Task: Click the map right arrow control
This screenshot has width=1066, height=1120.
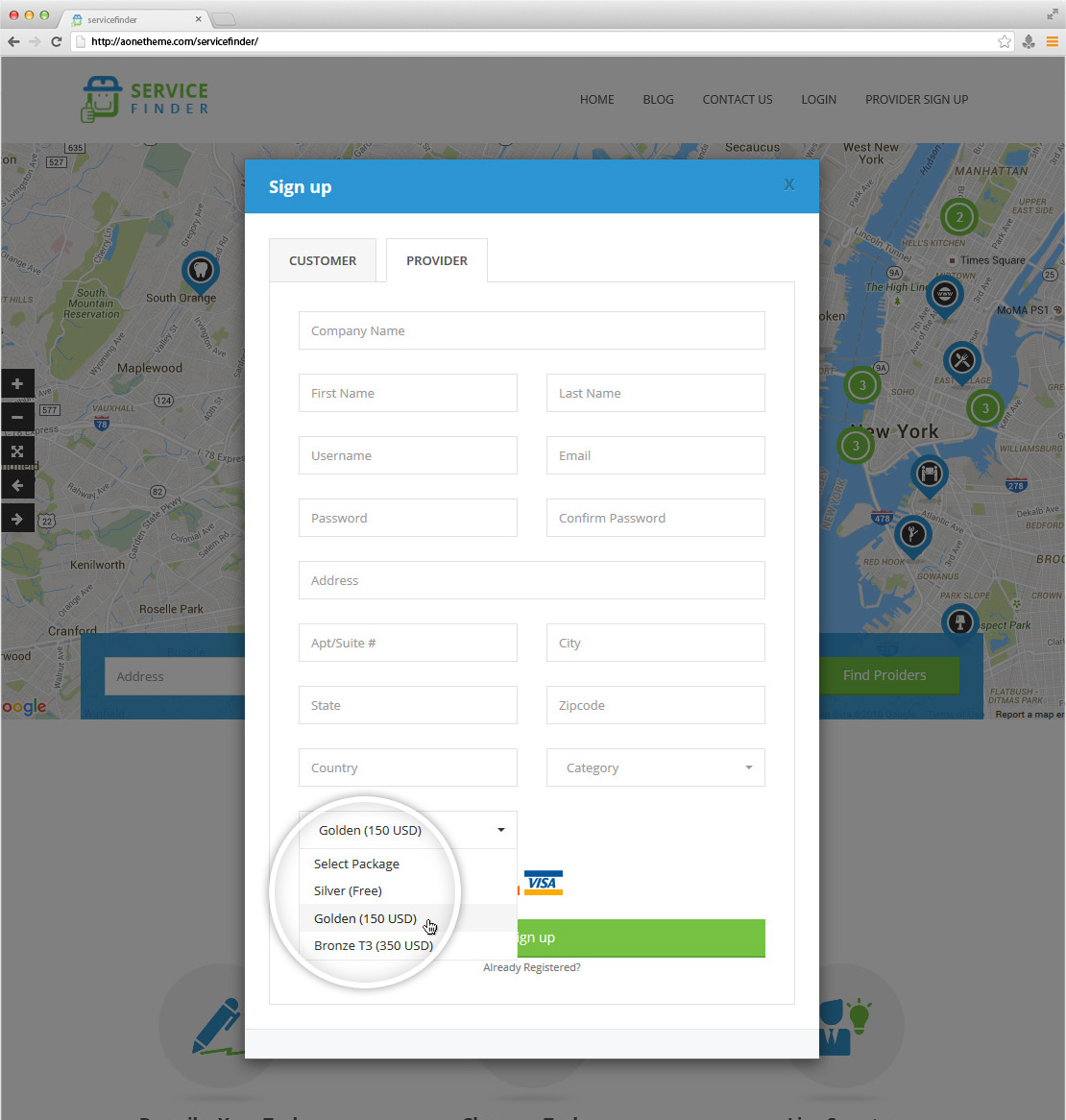Action: coord(17,520)
